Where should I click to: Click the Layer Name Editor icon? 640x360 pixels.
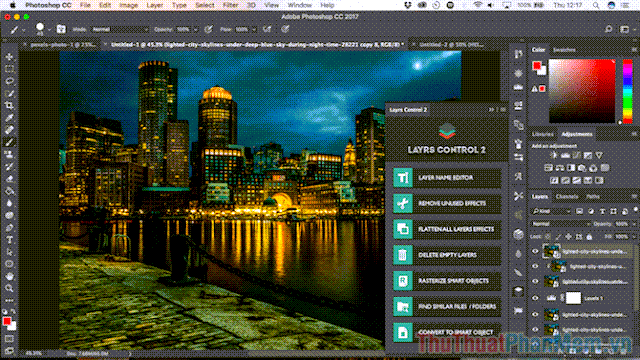(x=403, y=178)
